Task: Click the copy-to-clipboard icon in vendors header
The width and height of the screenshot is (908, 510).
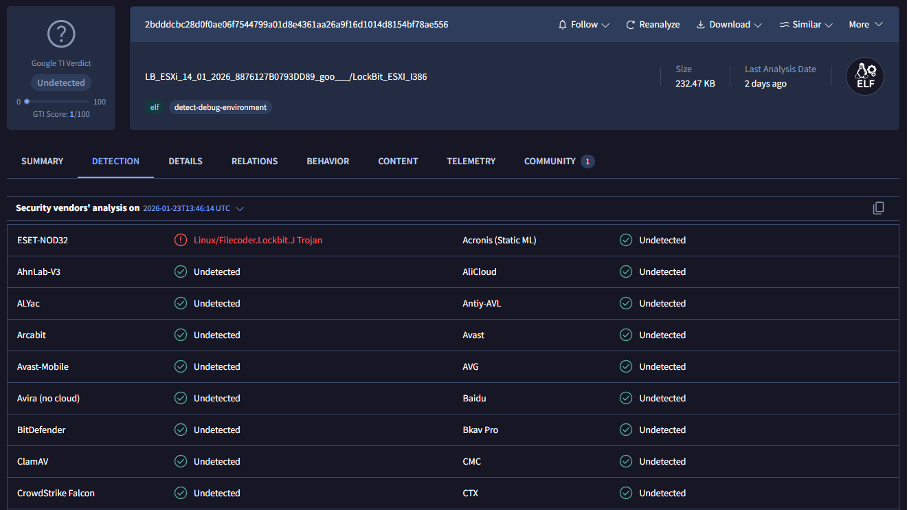Action: click(x=878, y=208)
